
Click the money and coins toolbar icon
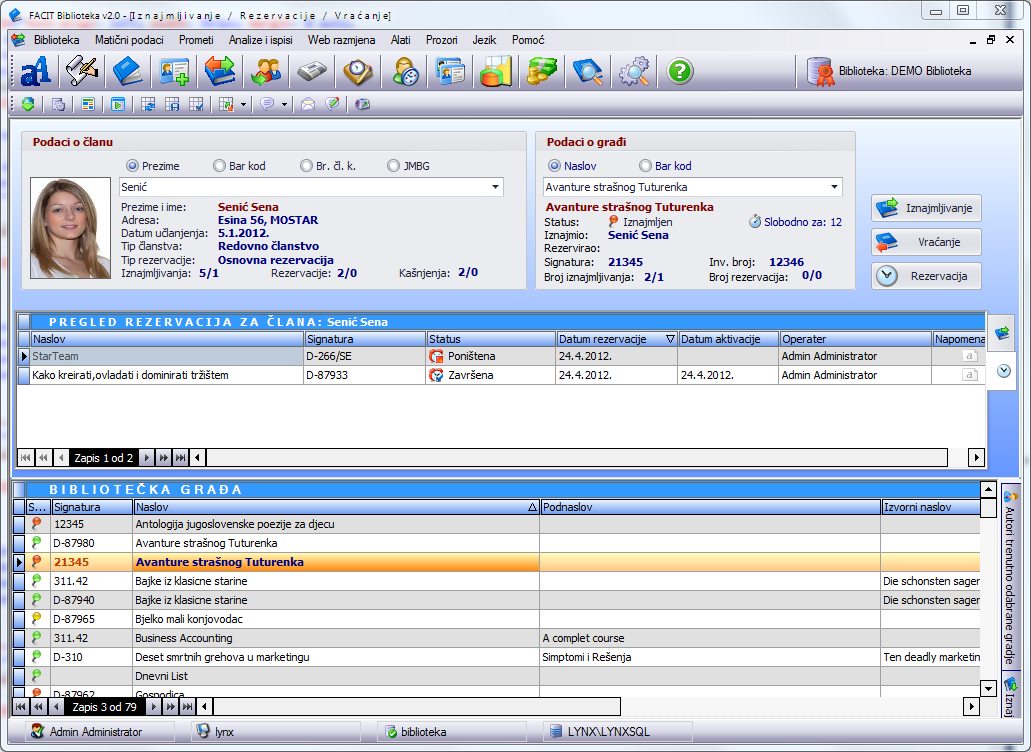tap(541, 72)
